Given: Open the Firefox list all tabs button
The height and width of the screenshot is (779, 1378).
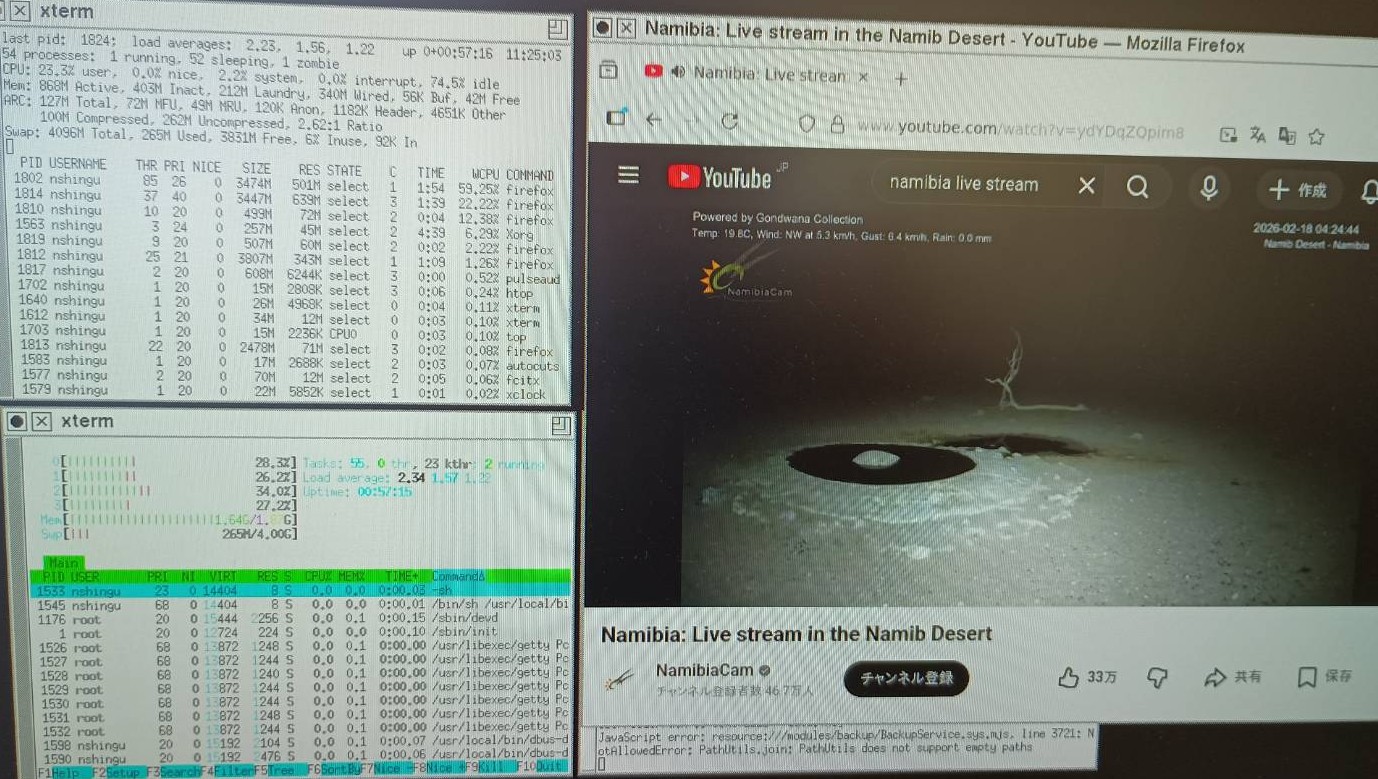Looking at the screenshot, I should (608, 71).
